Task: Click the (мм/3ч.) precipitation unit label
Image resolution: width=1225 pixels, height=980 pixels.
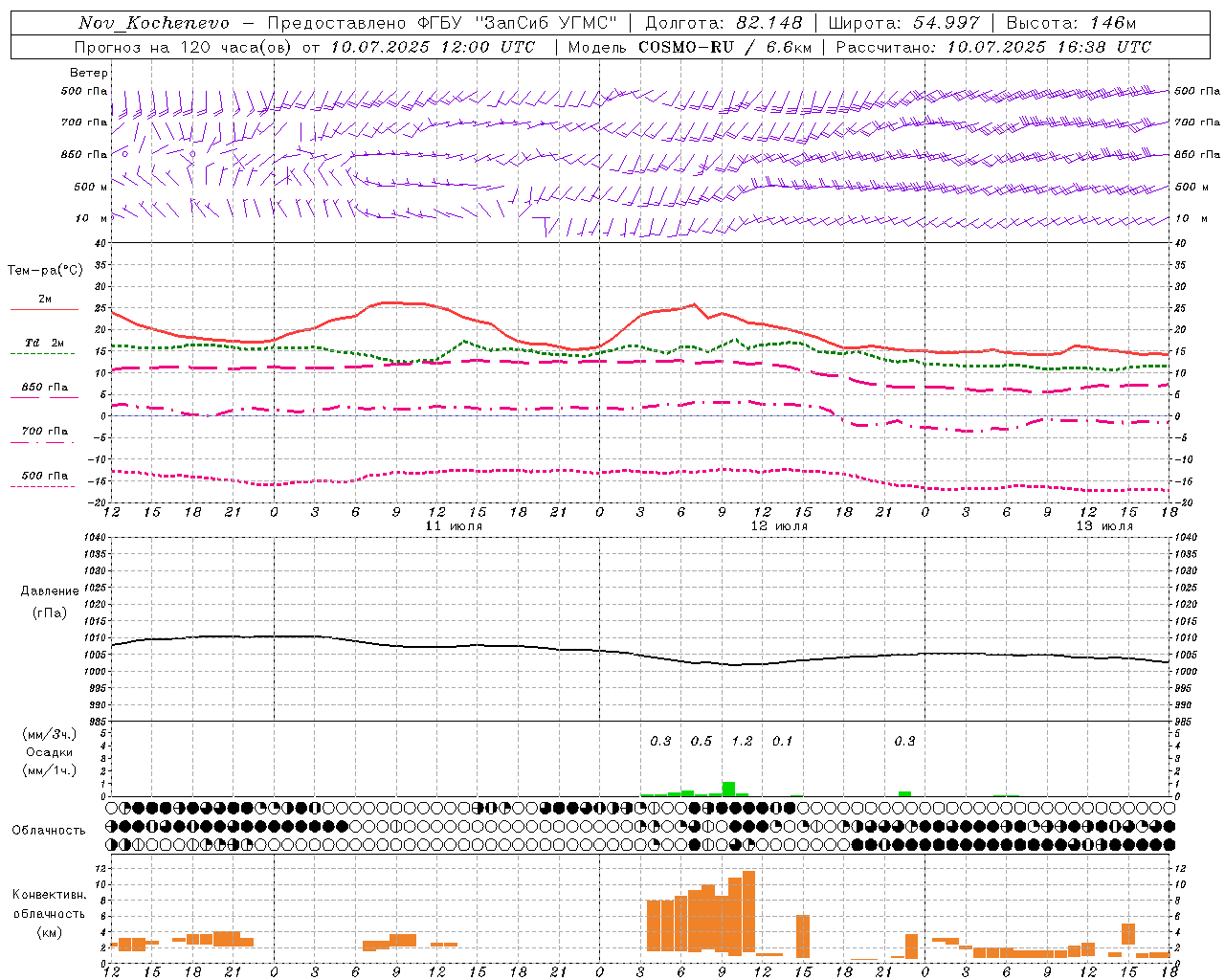Action: pyautogui.click(x=50, y=734)
